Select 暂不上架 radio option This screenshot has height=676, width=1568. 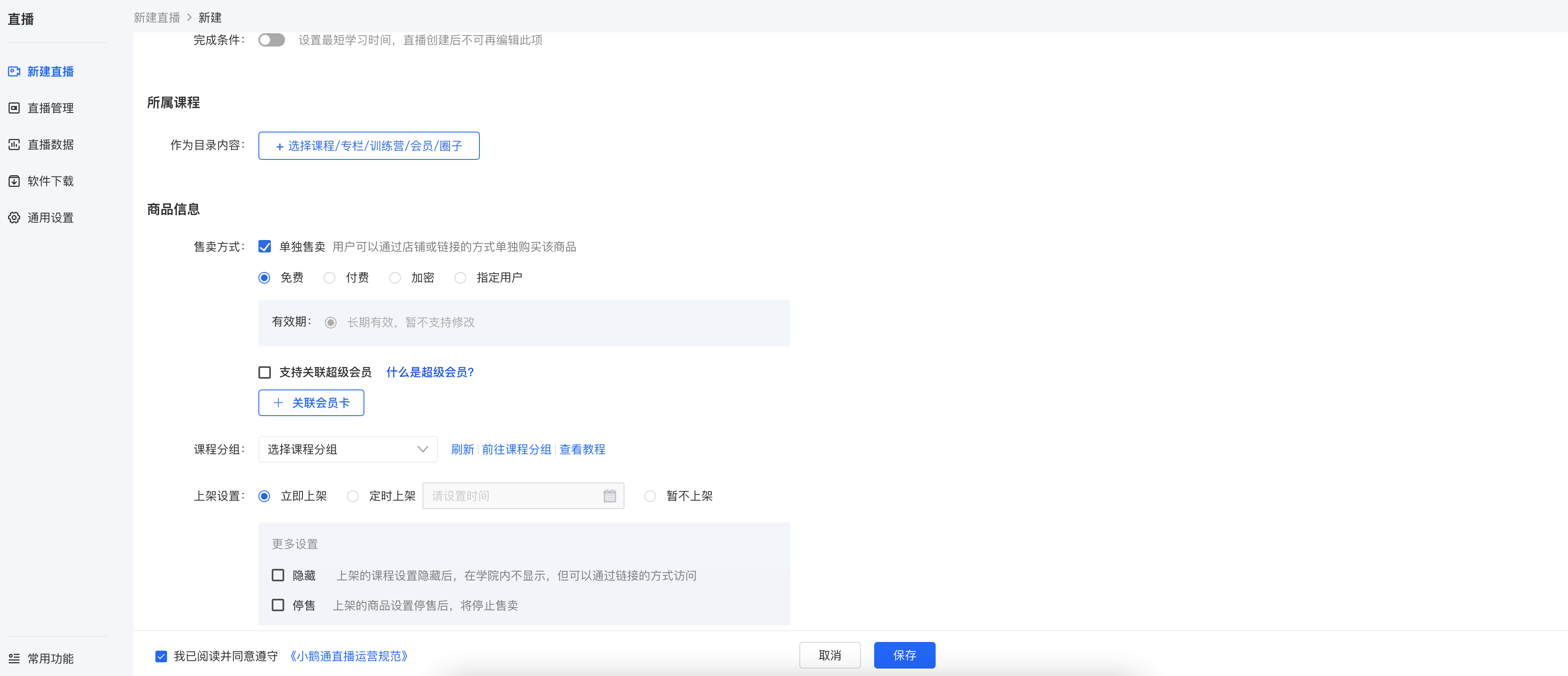650,497
